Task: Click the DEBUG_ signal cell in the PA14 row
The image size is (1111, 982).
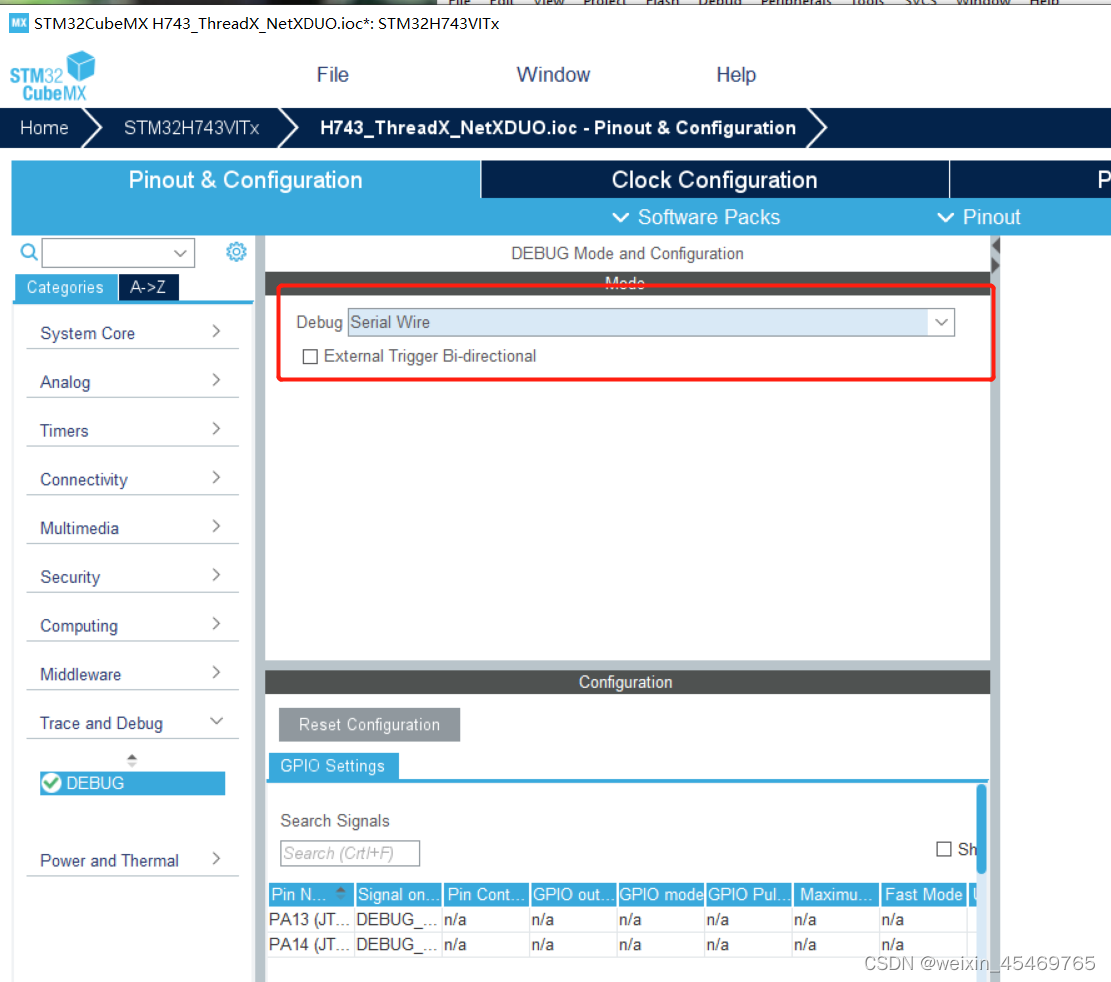Action: tap(397, 944)
